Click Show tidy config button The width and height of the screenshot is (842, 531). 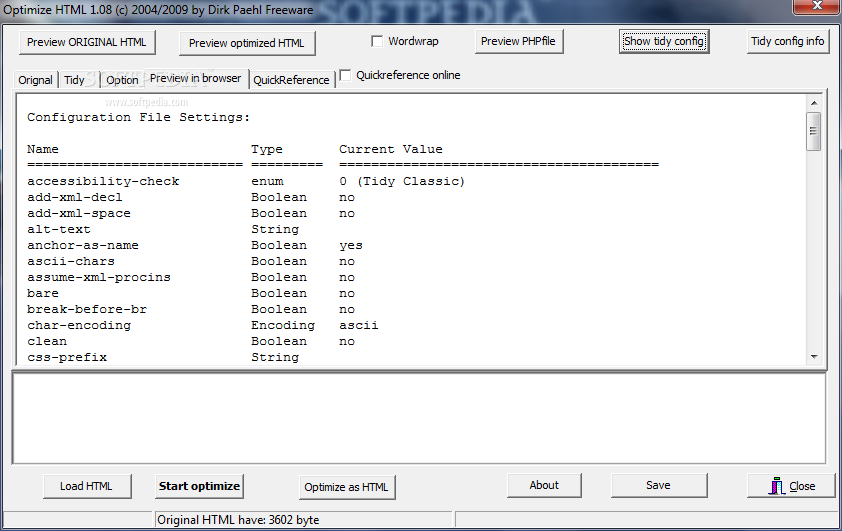point(664,41)
